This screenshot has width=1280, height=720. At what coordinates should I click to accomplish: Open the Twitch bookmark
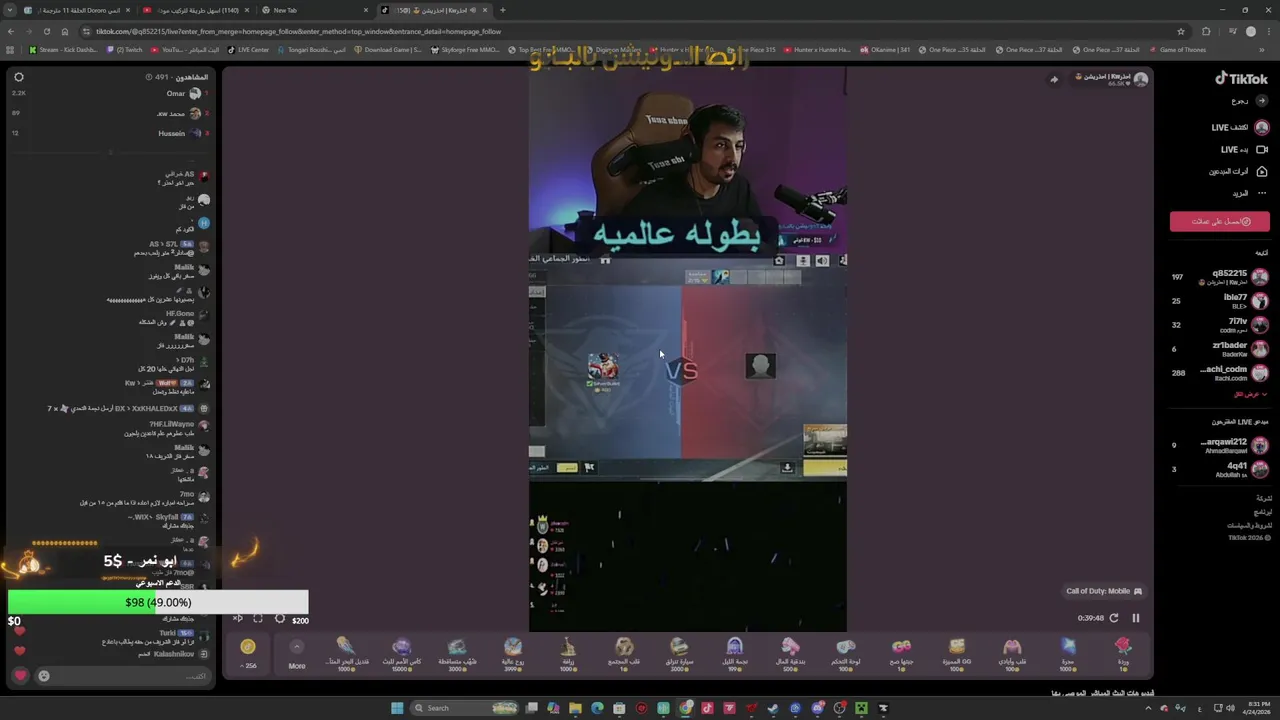(x=125, y=50)
